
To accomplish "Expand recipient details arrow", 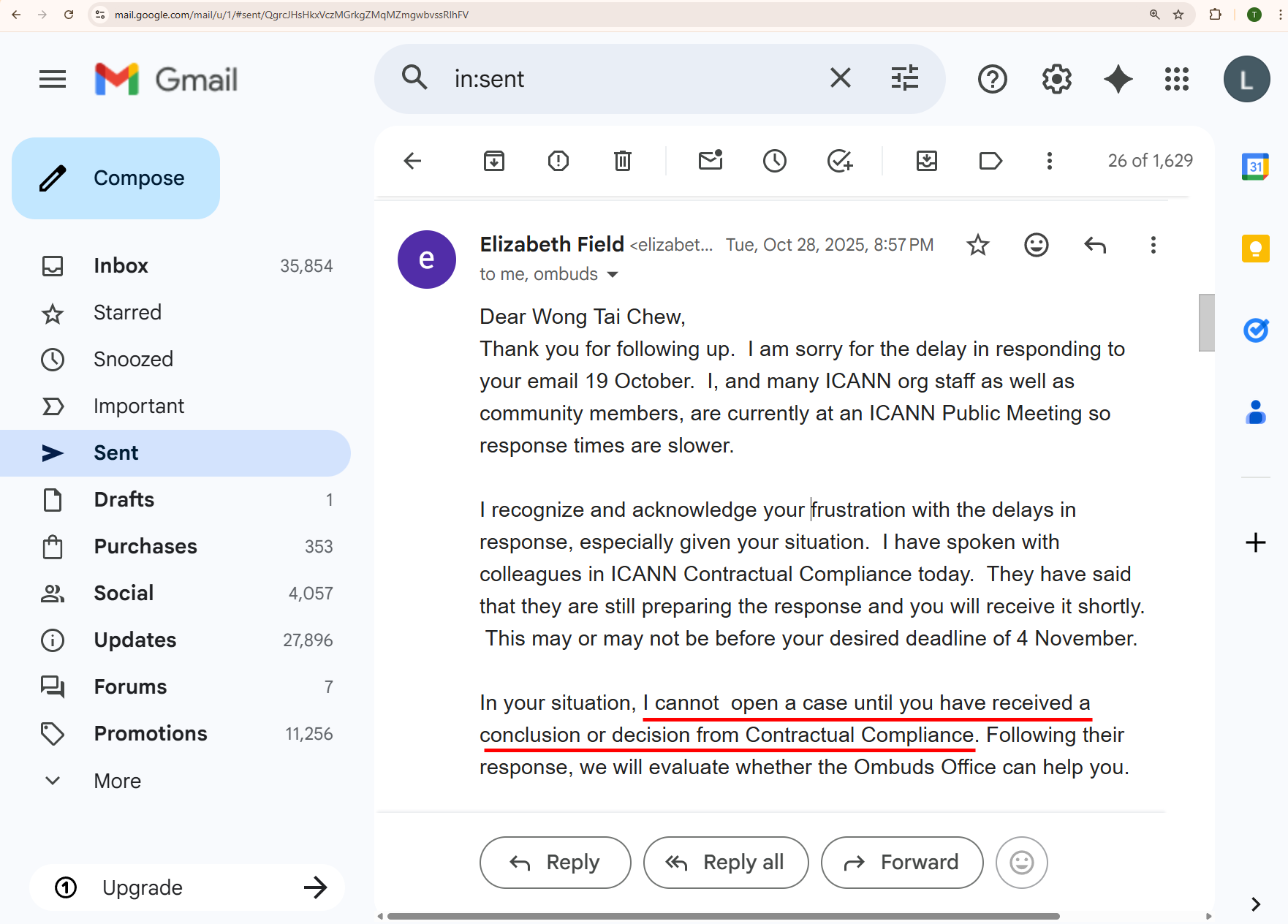I will (613, 275).
